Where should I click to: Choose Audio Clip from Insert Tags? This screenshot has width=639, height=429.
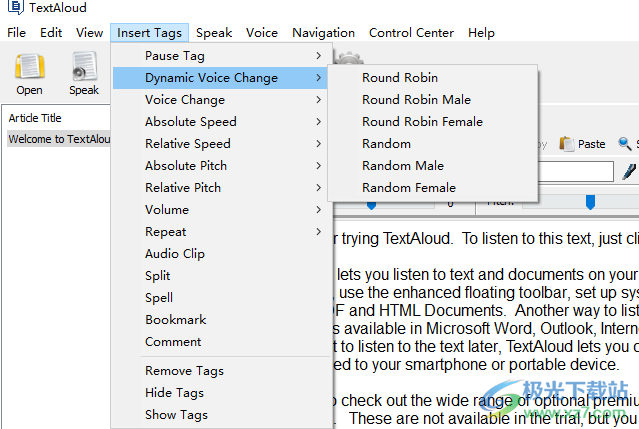click(220, 254)
